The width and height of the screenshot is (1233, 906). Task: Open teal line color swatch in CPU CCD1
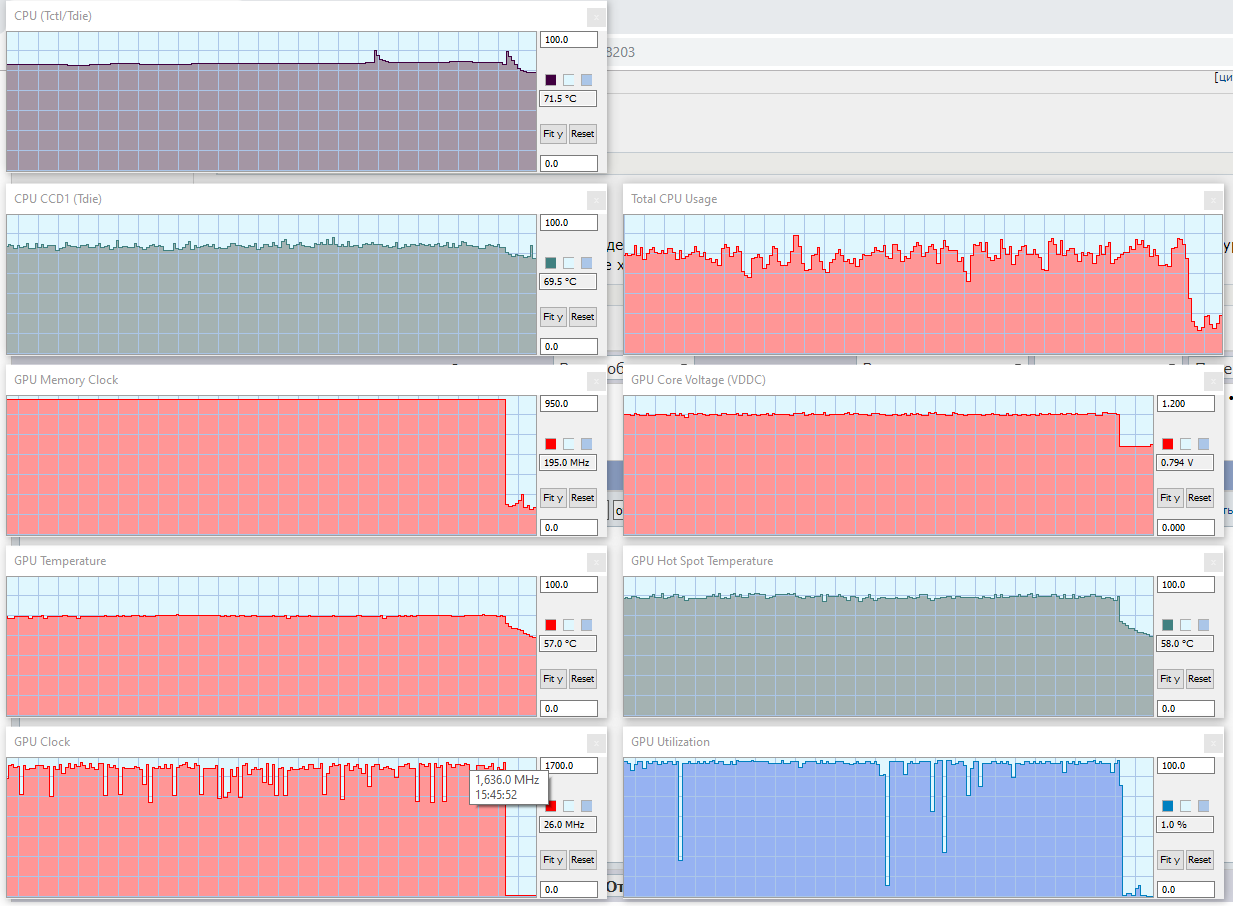(x=551, y=263)
